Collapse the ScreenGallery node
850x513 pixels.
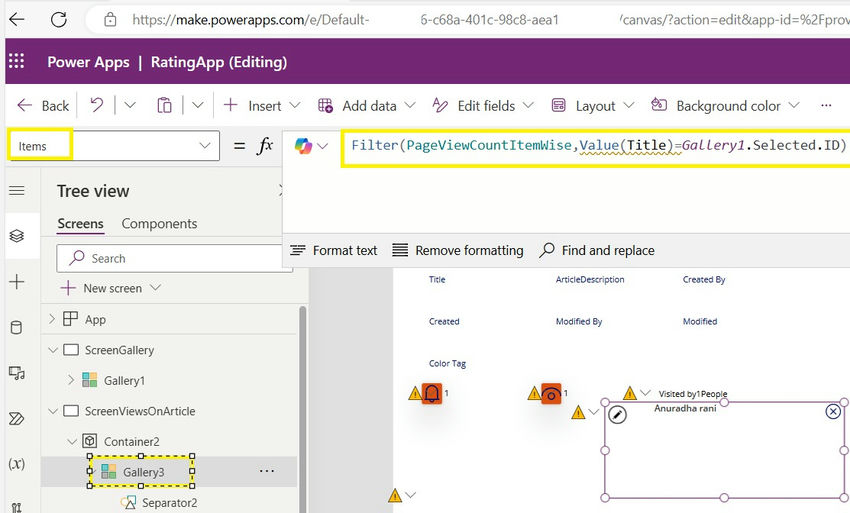[x=53, y=350]
